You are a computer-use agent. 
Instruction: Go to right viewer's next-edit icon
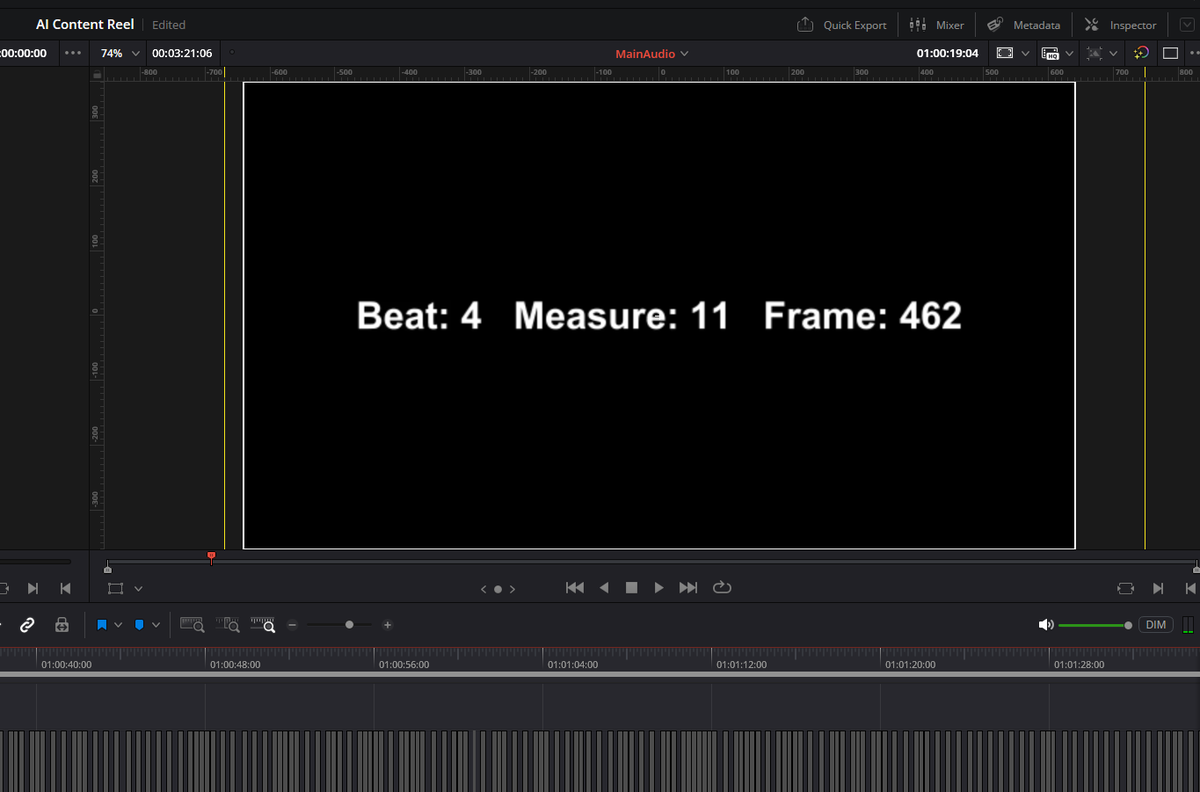point(1158,588)
